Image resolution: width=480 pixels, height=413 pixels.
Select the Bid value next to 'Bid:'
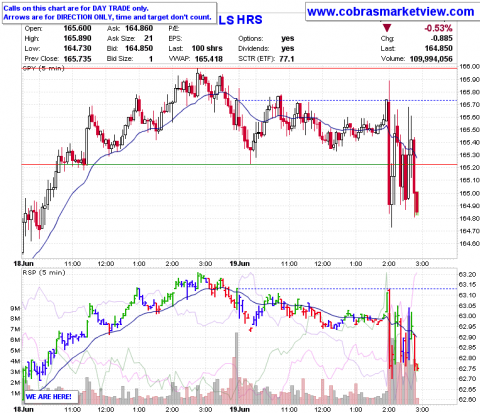click(x=139, y=48)
